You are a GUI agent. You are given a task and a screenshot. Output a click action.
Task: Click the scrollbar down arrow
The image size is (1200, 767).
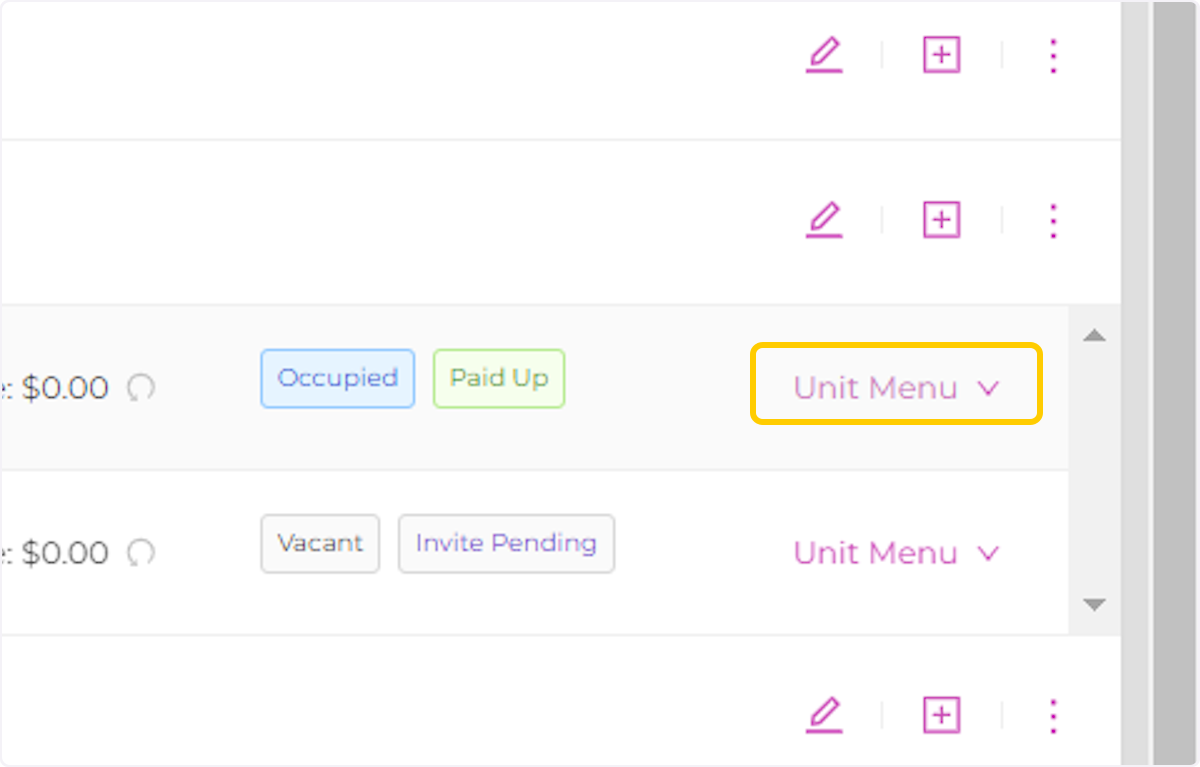tap(1094, 604)
